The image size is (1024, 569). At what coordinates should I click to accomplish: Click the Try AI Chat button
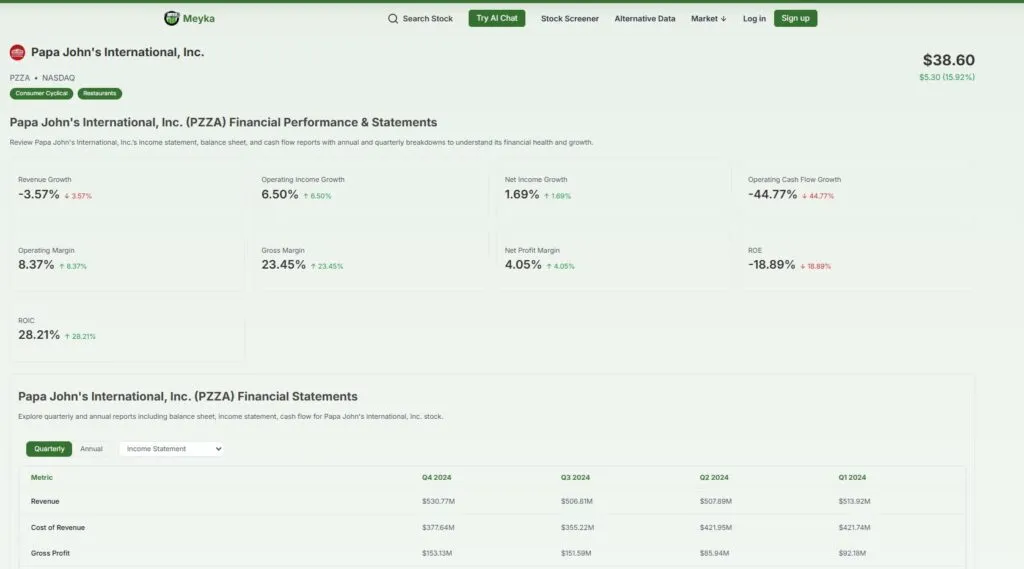[496, 18]
